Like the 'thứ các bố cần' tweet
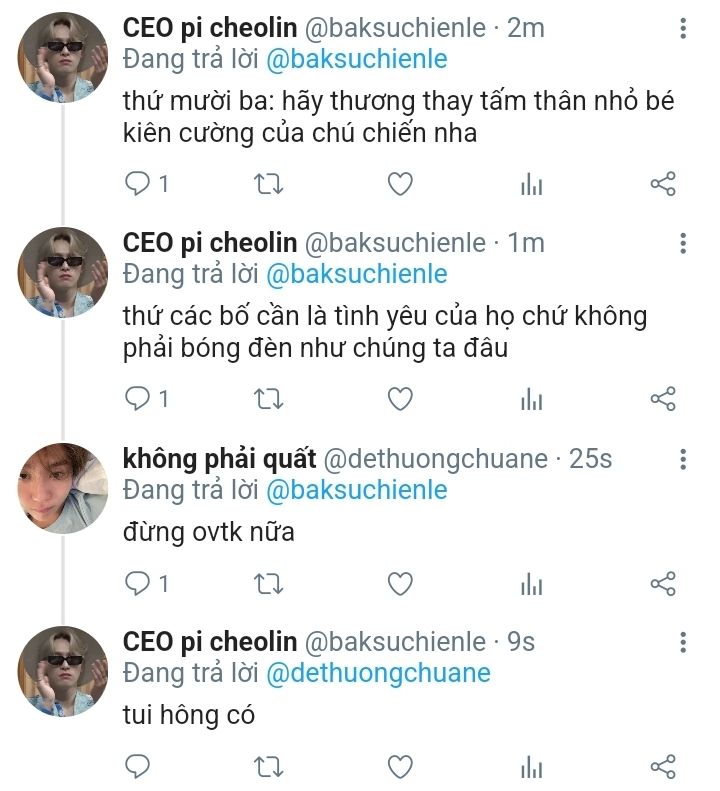The width and height of the screenshot is (720, 791). tap(400, 399)
